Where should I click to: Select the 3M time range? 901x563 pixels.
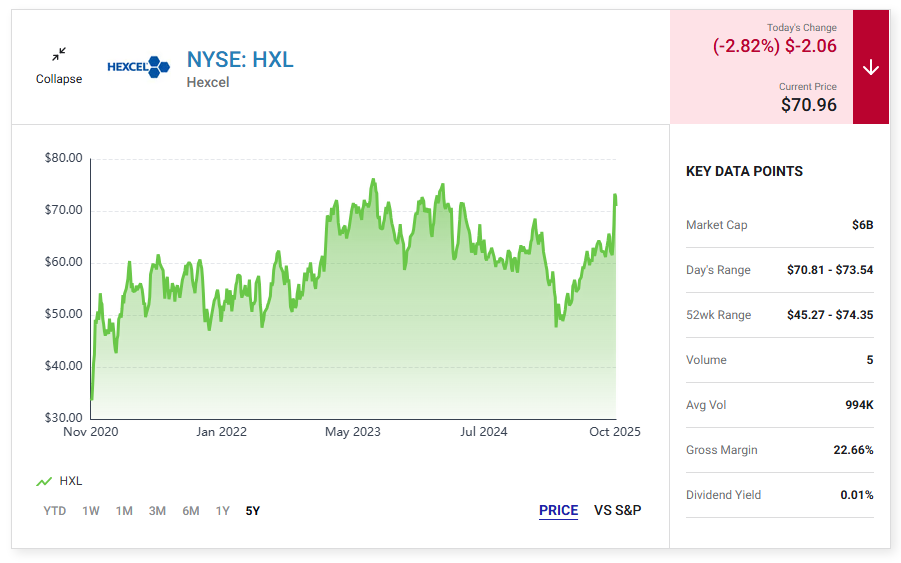157,511
